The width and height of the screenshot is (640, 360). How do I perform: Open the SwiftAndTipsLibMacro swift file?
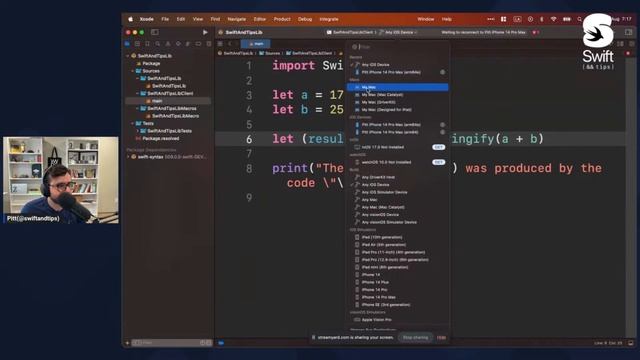[x=176, y=116]
